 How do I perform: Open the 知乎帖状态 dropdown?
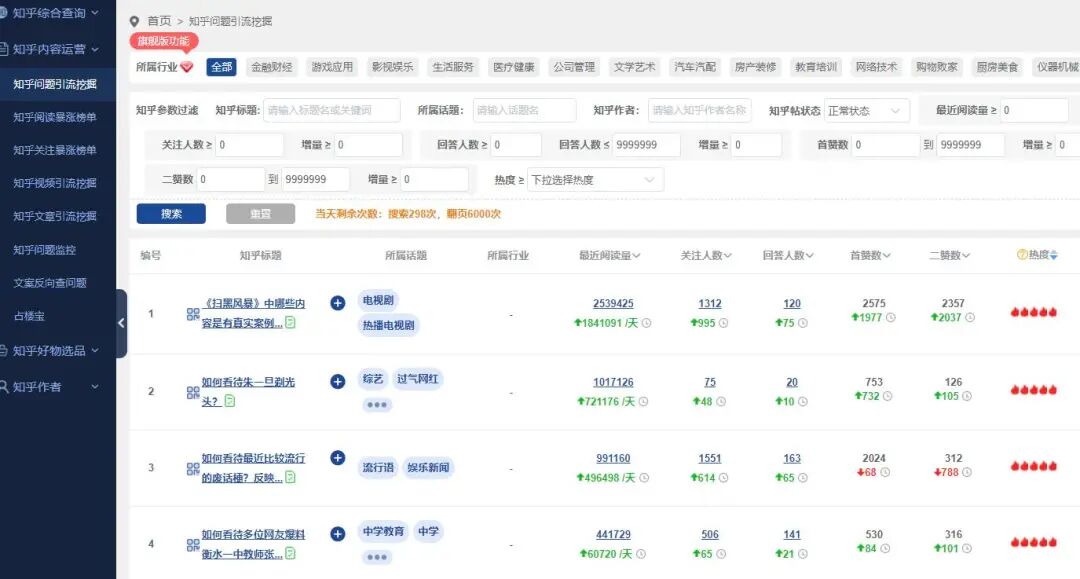pyautogui.click(x=866, y=110)
